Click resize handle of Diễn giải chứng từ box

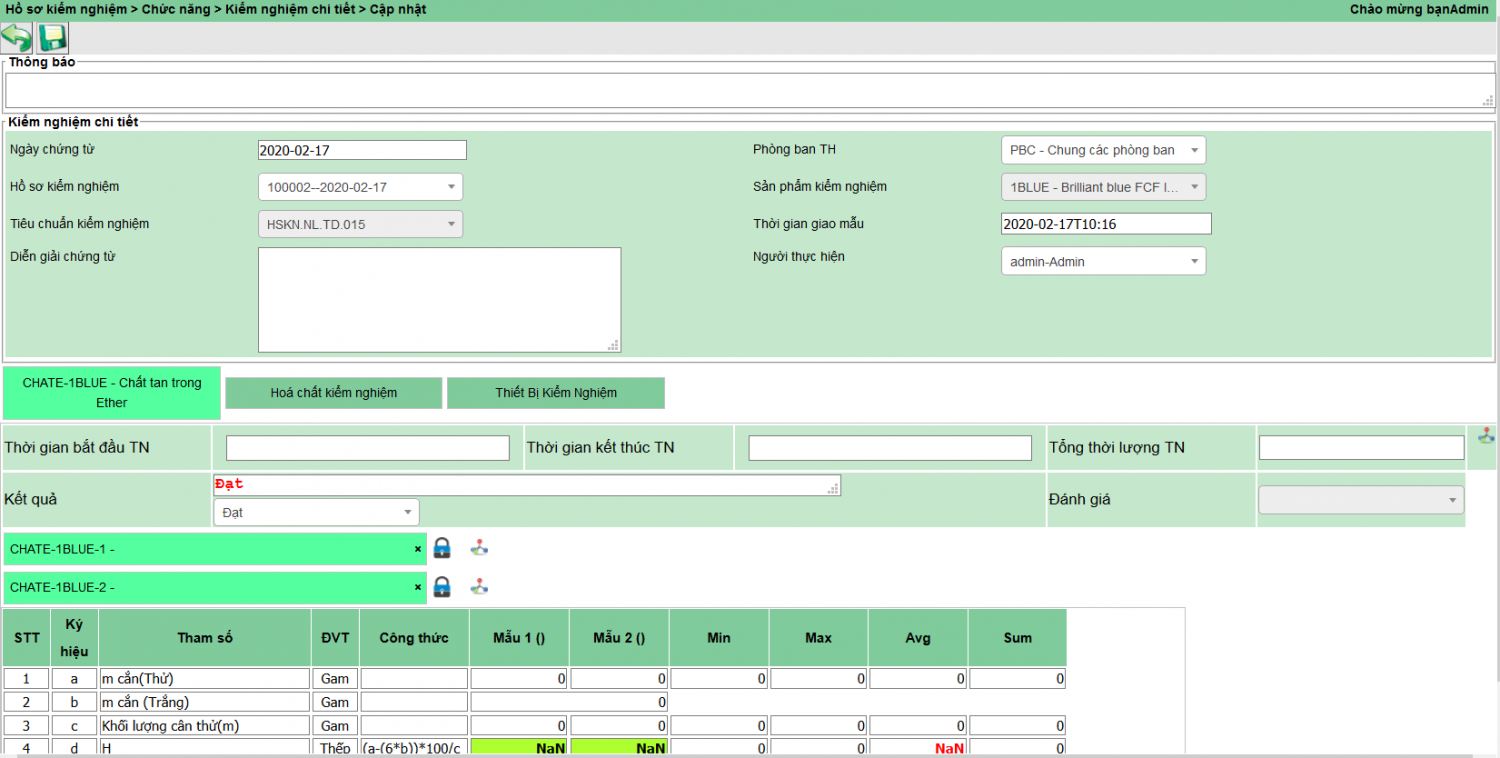(614, 345)
